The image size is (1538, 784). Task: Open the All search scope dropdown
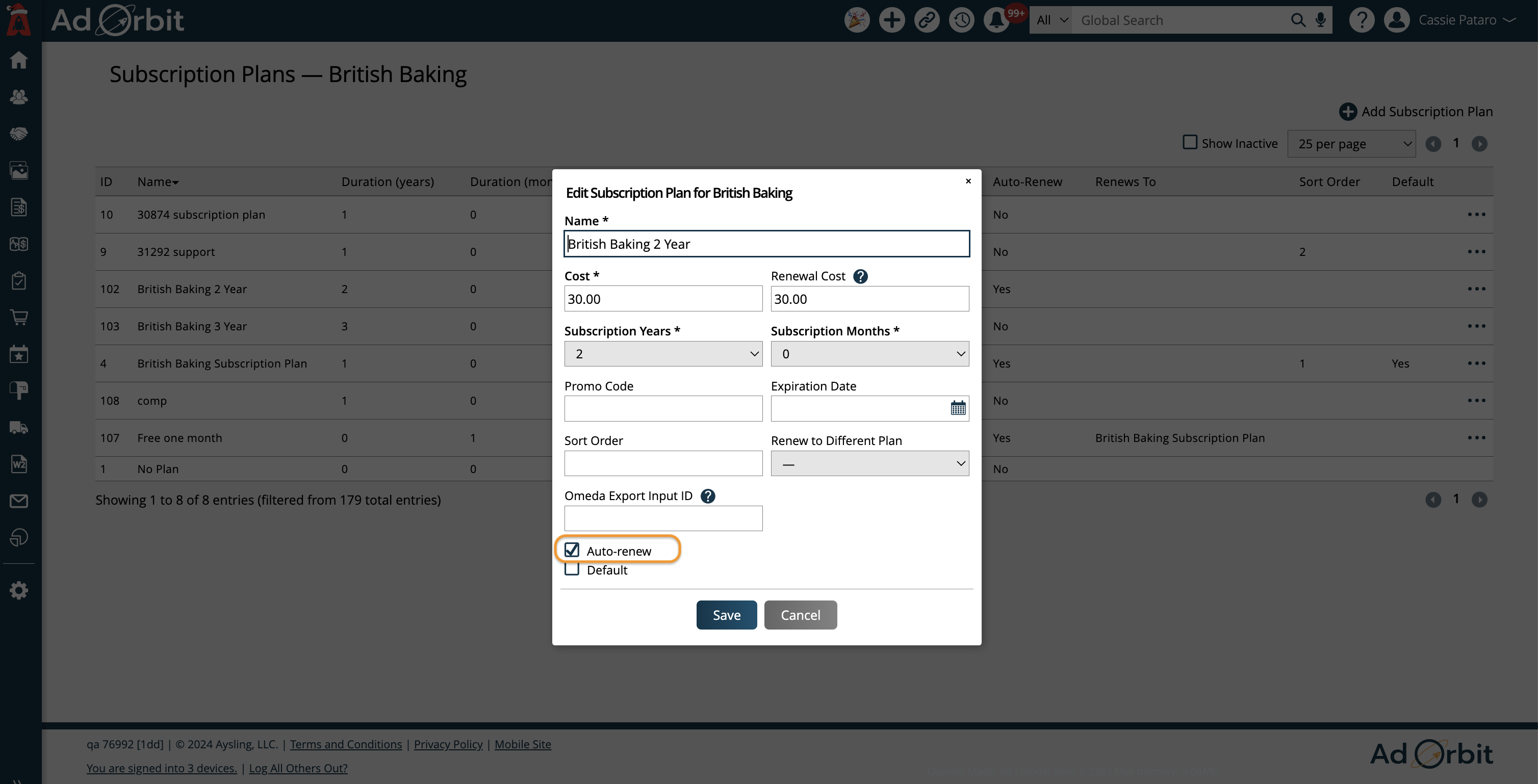pos(1050,20)
